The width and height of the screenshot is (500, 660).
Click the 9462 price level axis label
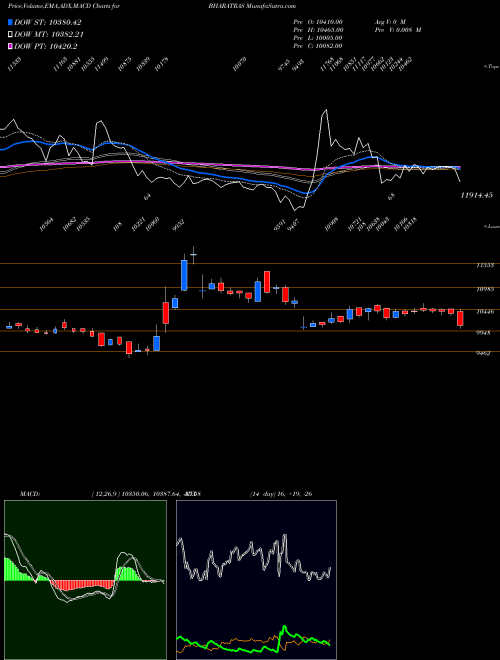coord(482,354)
